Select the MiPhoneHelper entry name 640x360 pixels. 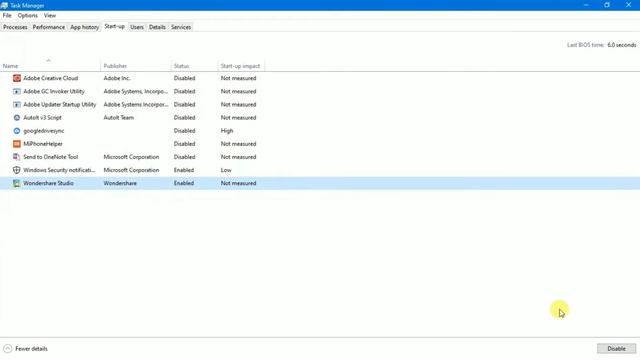coord(43,144)
